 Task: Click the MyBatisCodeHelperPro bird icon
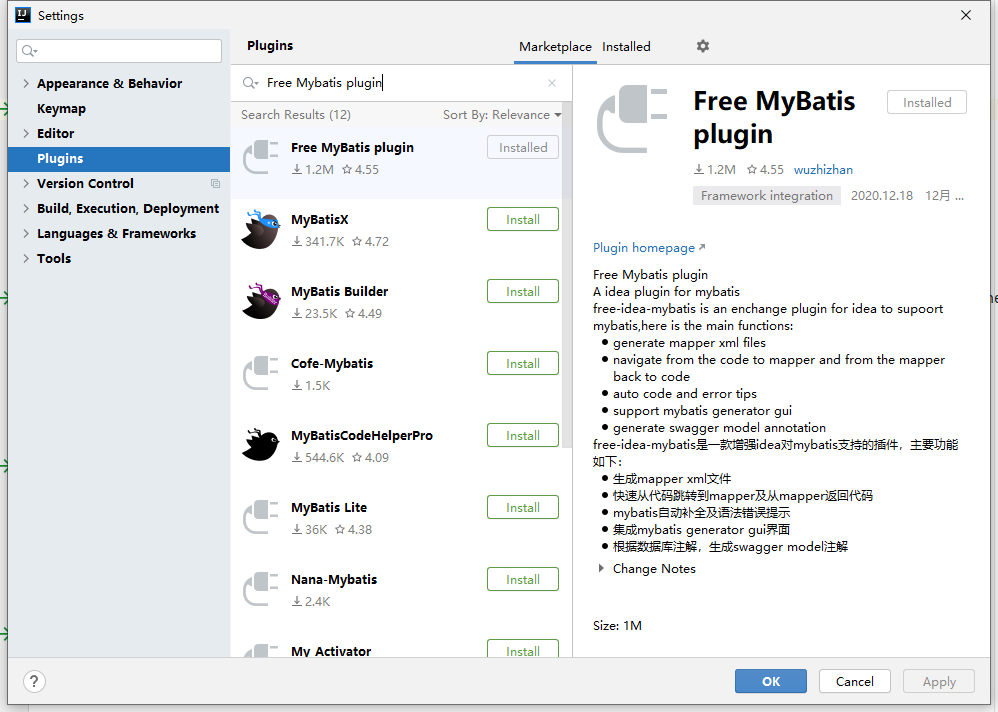point(261,445)
